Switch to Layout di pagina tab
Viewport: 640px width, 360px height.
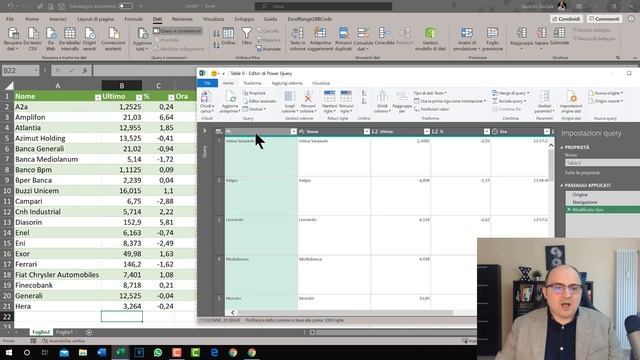[x=96, y=19]
